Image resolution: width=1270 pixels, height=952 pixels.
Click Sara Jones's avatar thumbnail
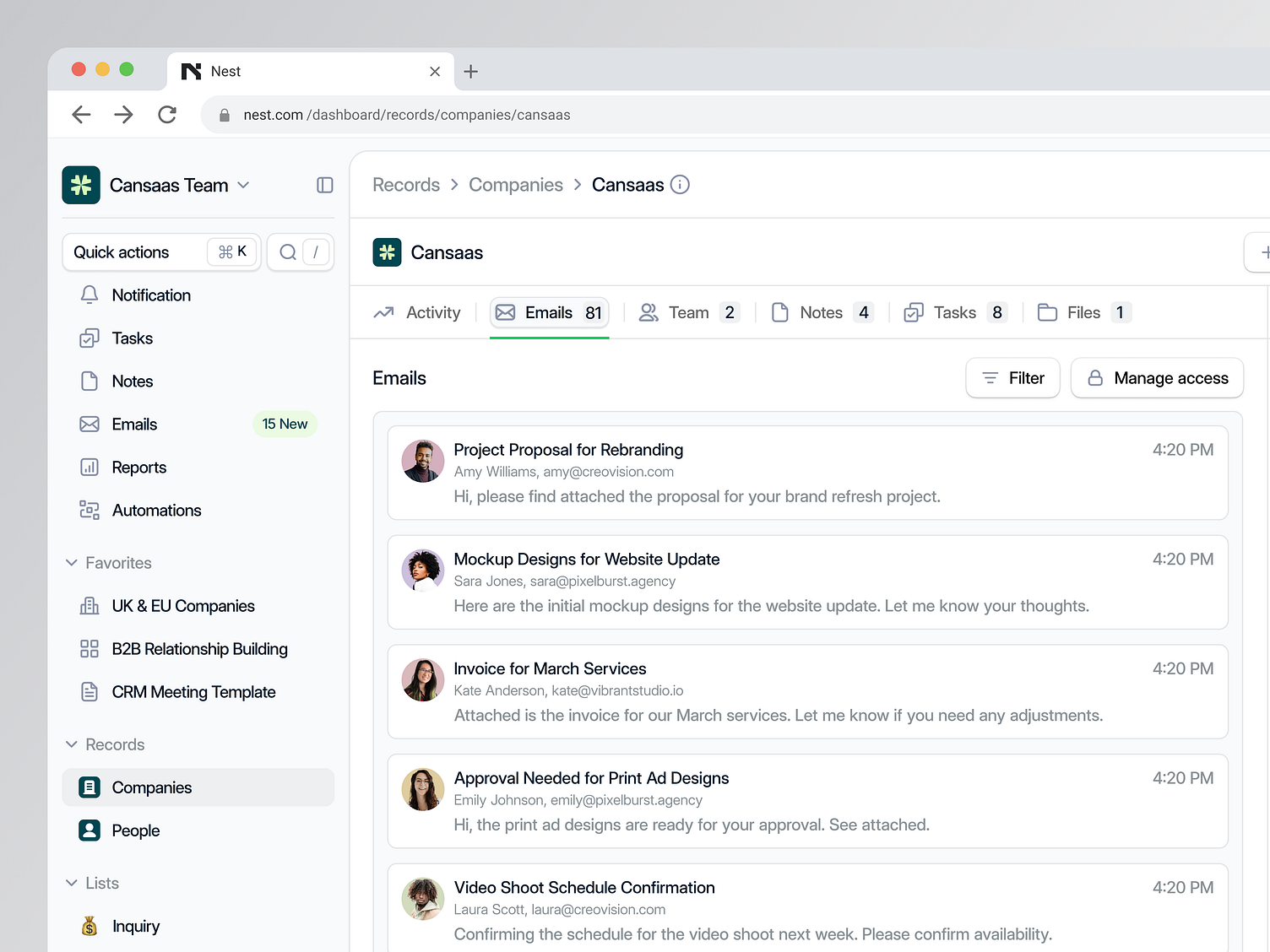[x=422, y=571]
